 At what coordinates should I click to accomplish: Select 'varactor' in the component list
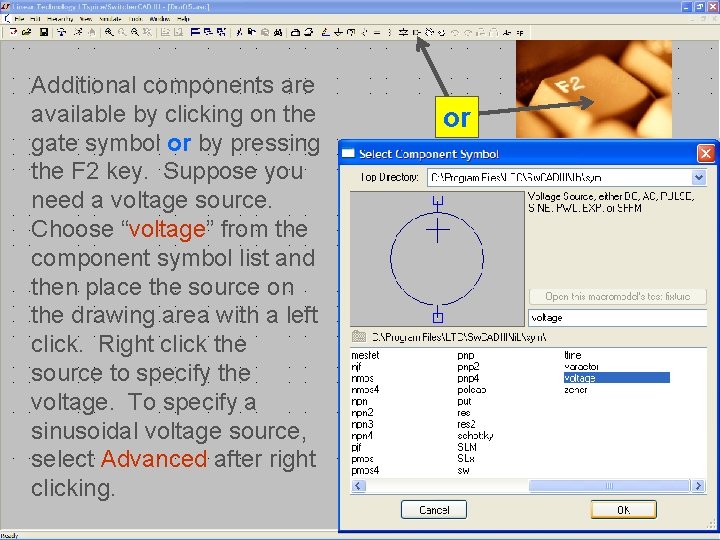coord(581,366)
